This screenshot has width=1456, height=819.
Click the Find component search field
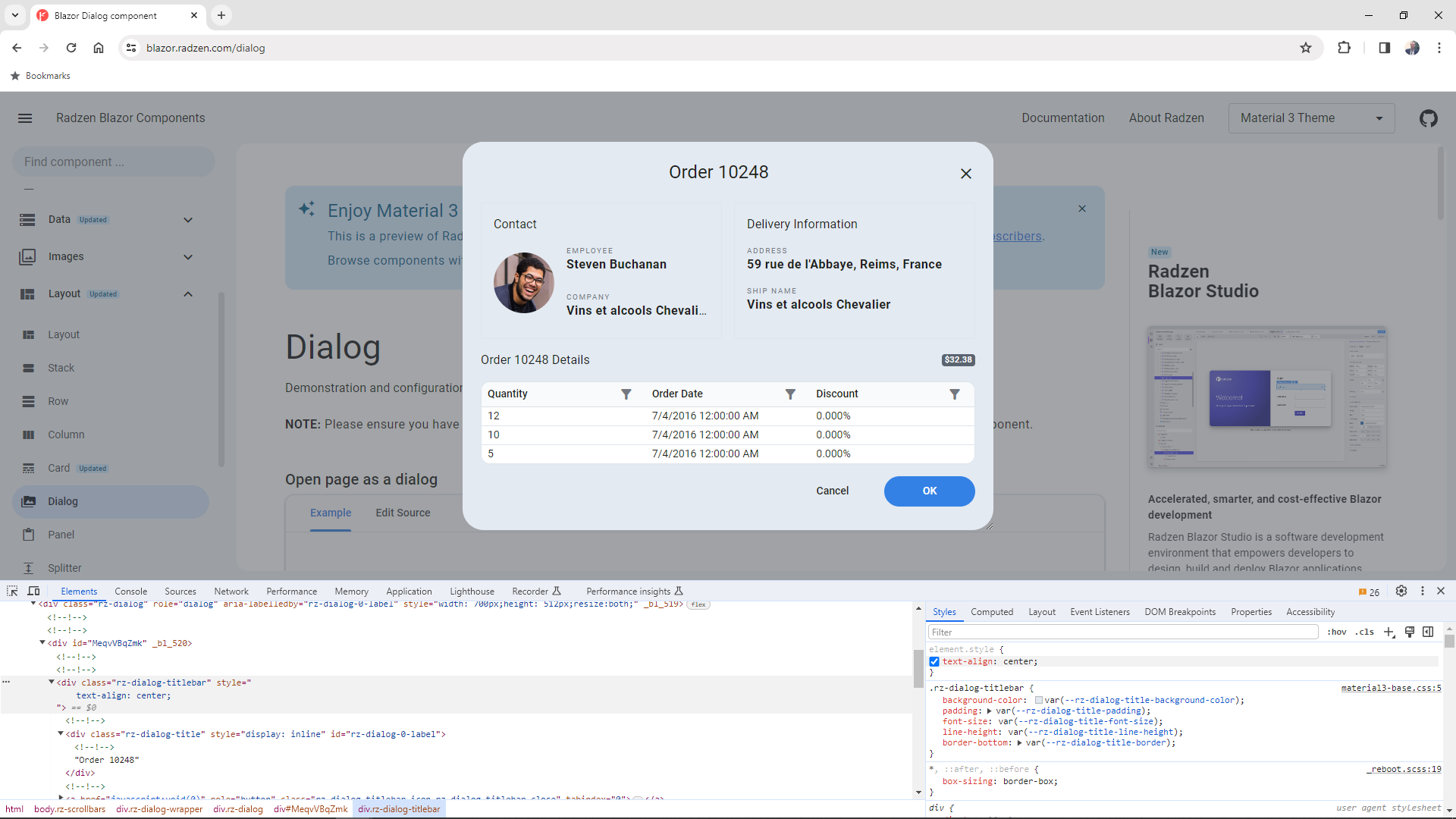(x=114, y=162)
